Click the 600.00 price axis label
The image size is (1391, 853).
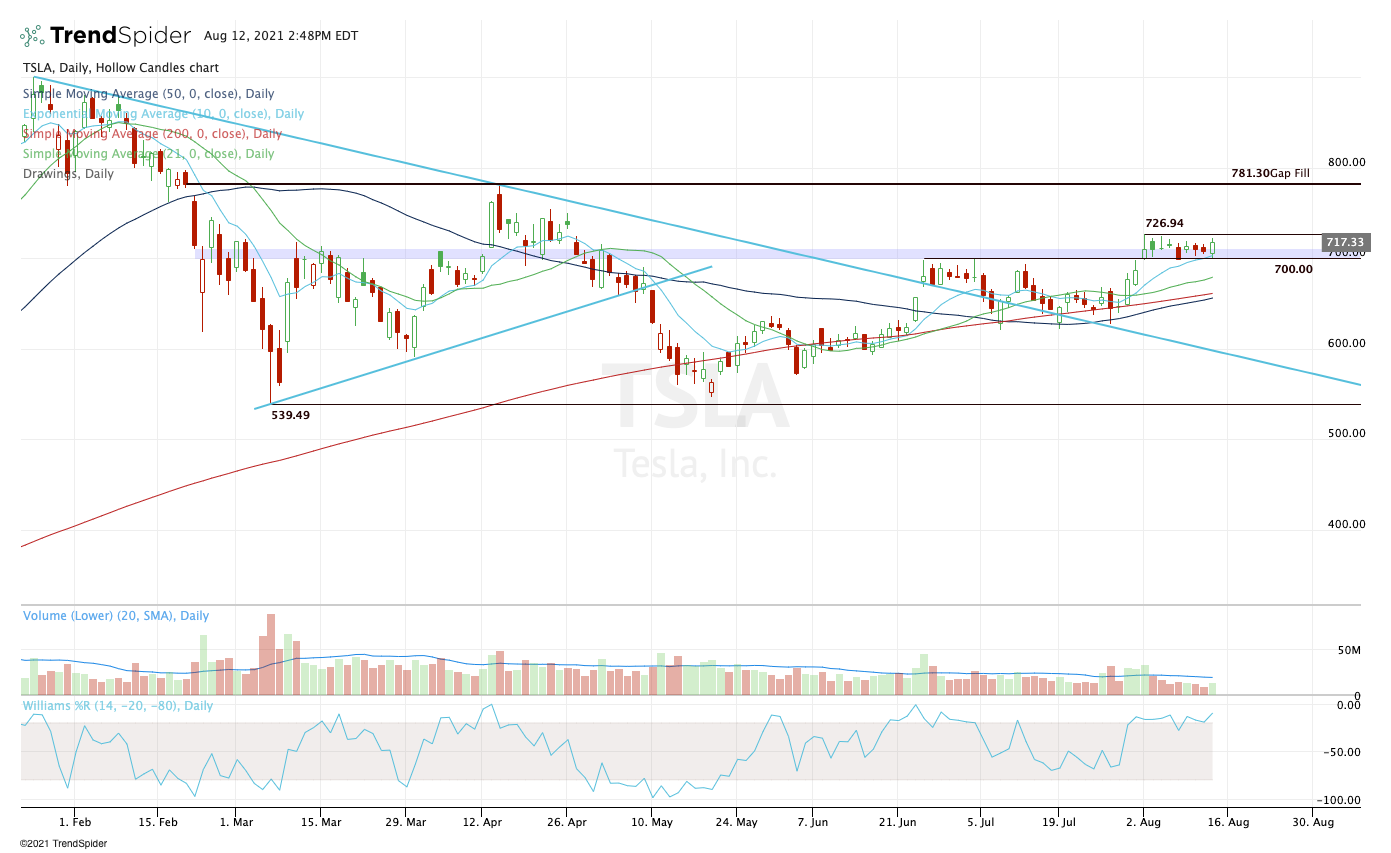[1346, 343]
